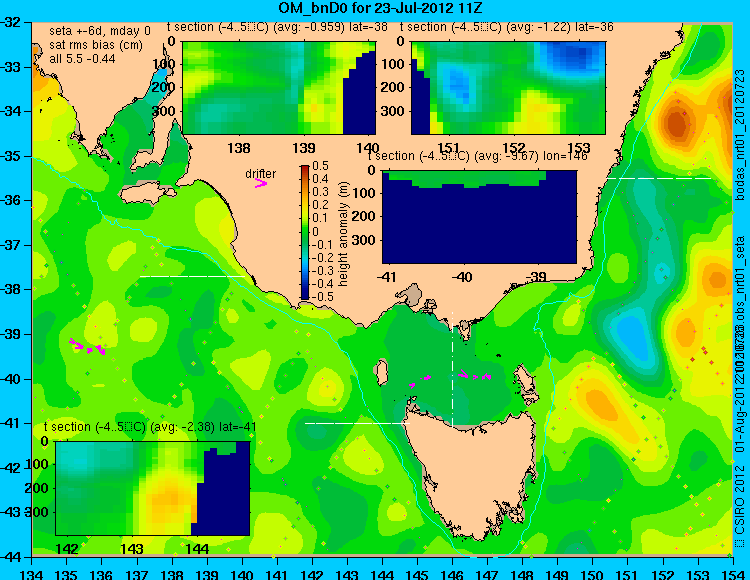Screen dimensions: 750x580
Task: Click the 0.5 tick on the colorbar
Action: [320, 166]
